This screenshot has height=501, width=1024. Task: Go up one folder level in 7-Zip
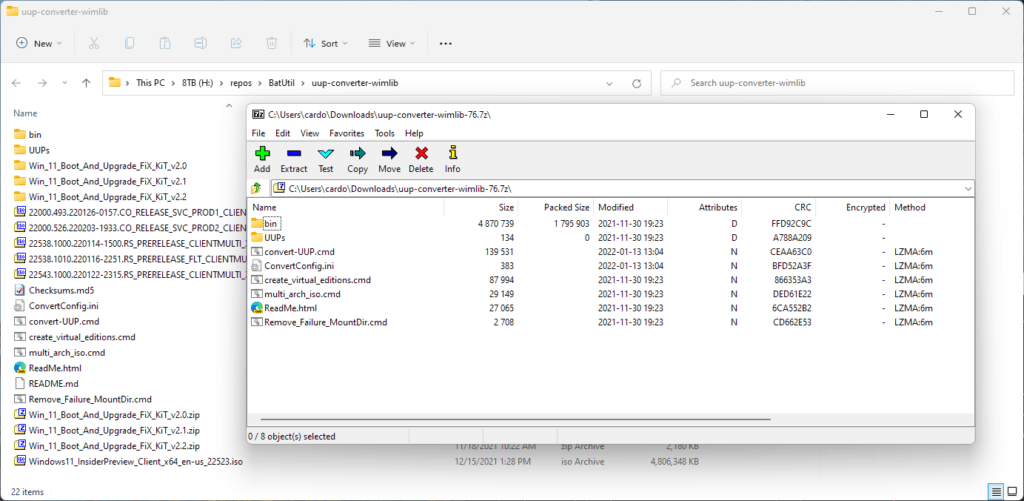257,188
